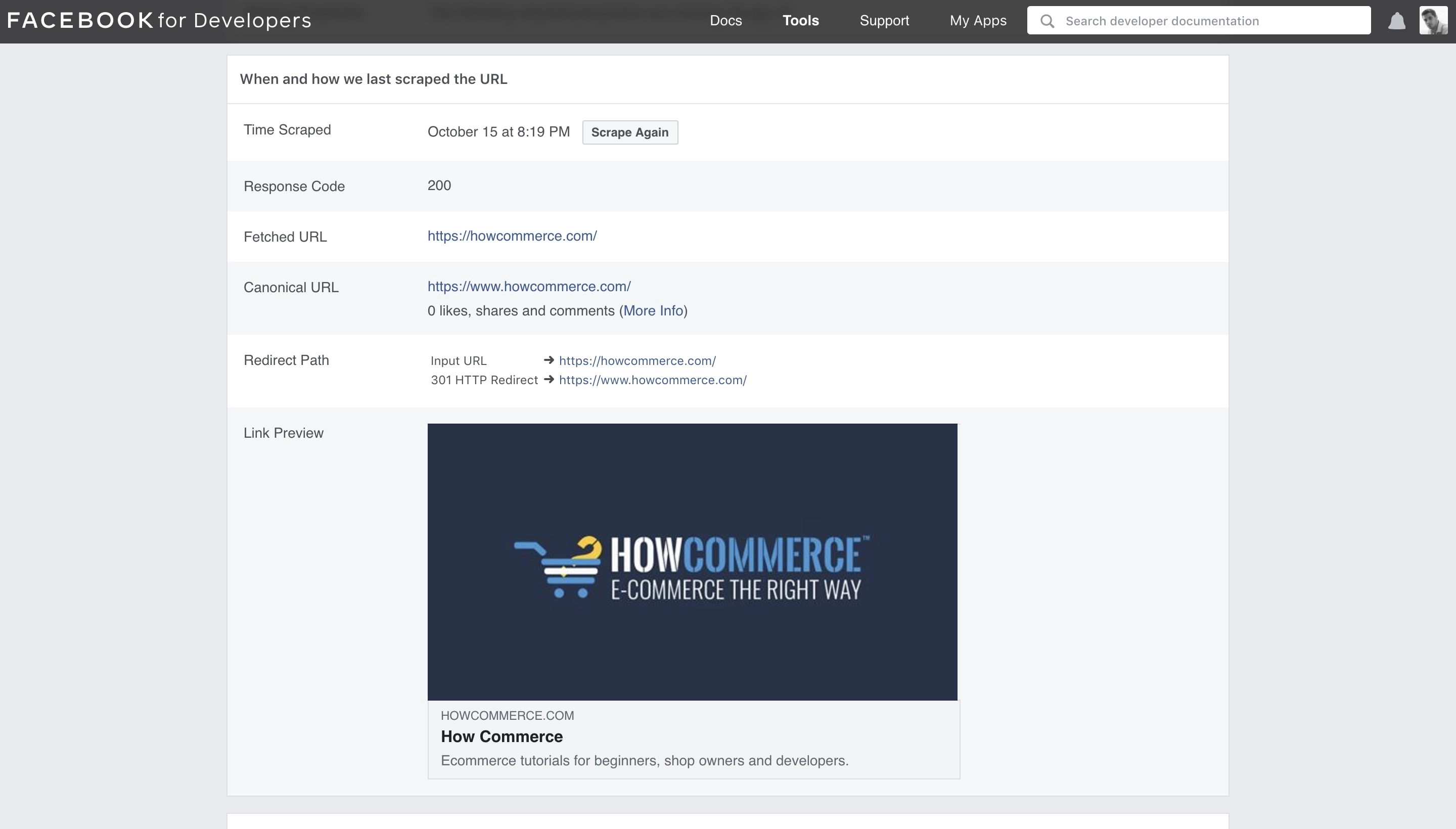
Task: Open the Docs menu
Action: click(x=725, y=21)
